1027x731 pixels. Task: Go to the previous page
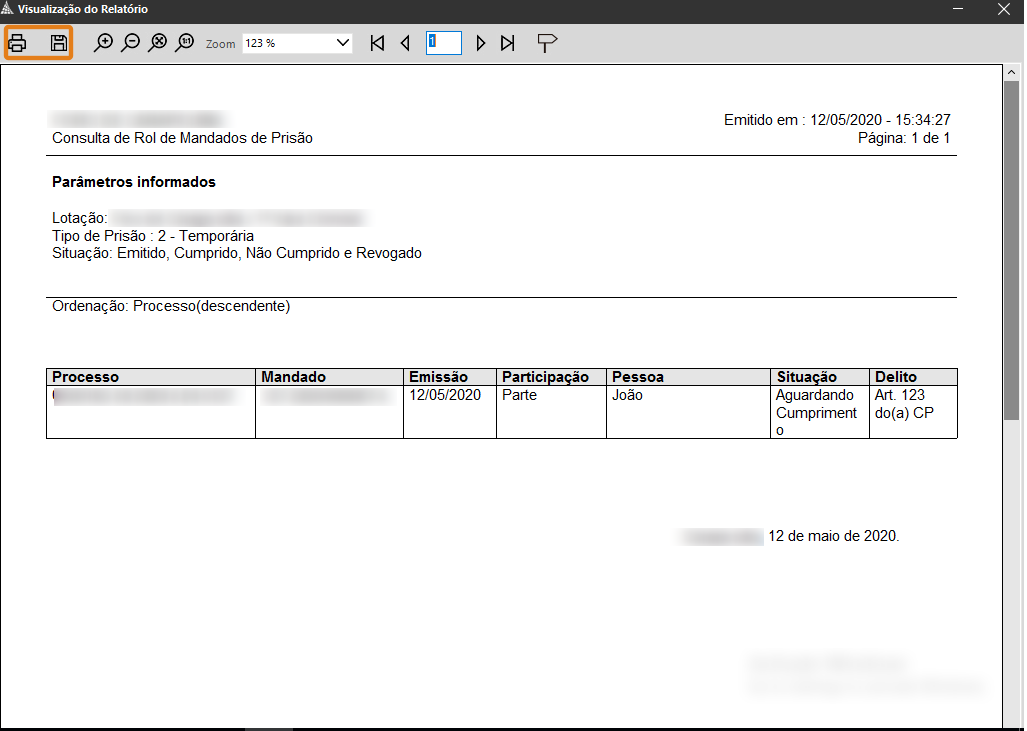405,43
